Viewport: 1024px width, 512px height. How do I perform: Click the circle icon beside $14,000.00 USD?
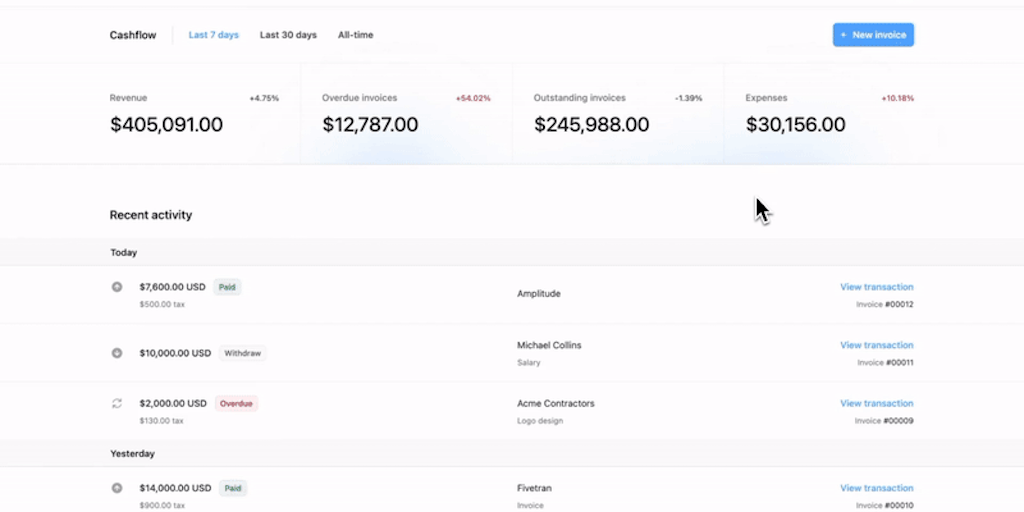(117, 488)
